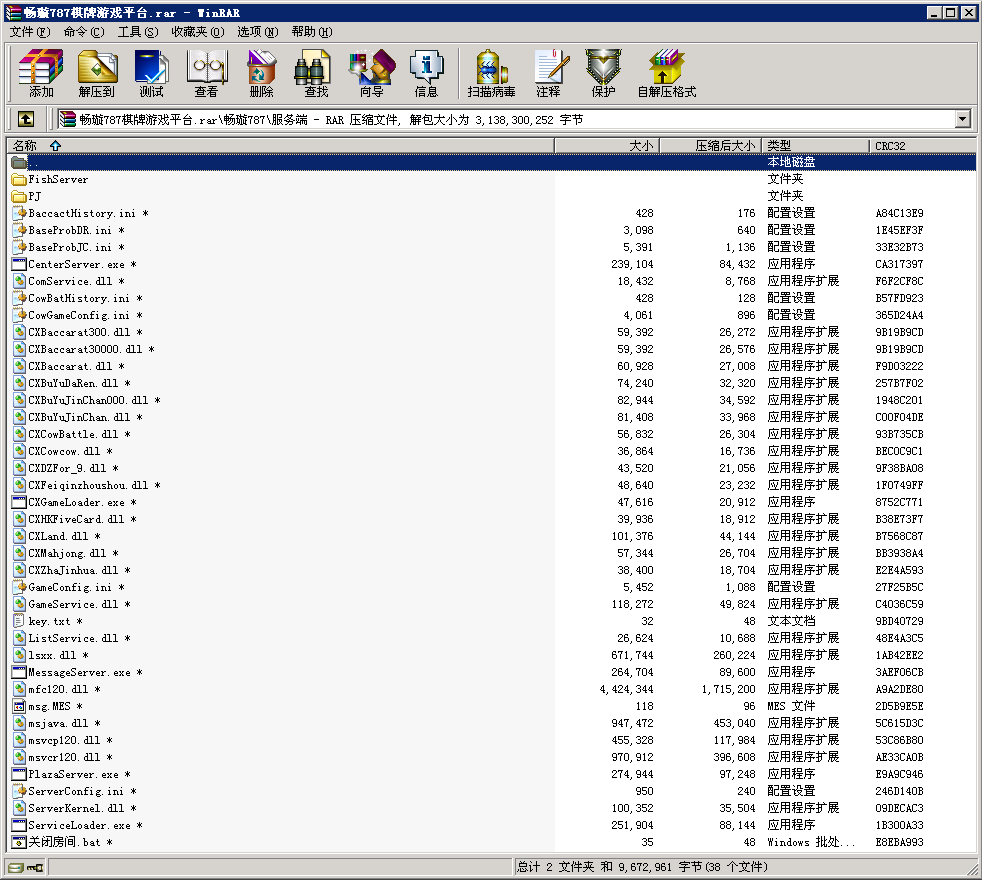Sort by CRC32 column header
Viewport: 982px width, 880px height.
click(x=890, y=146)
